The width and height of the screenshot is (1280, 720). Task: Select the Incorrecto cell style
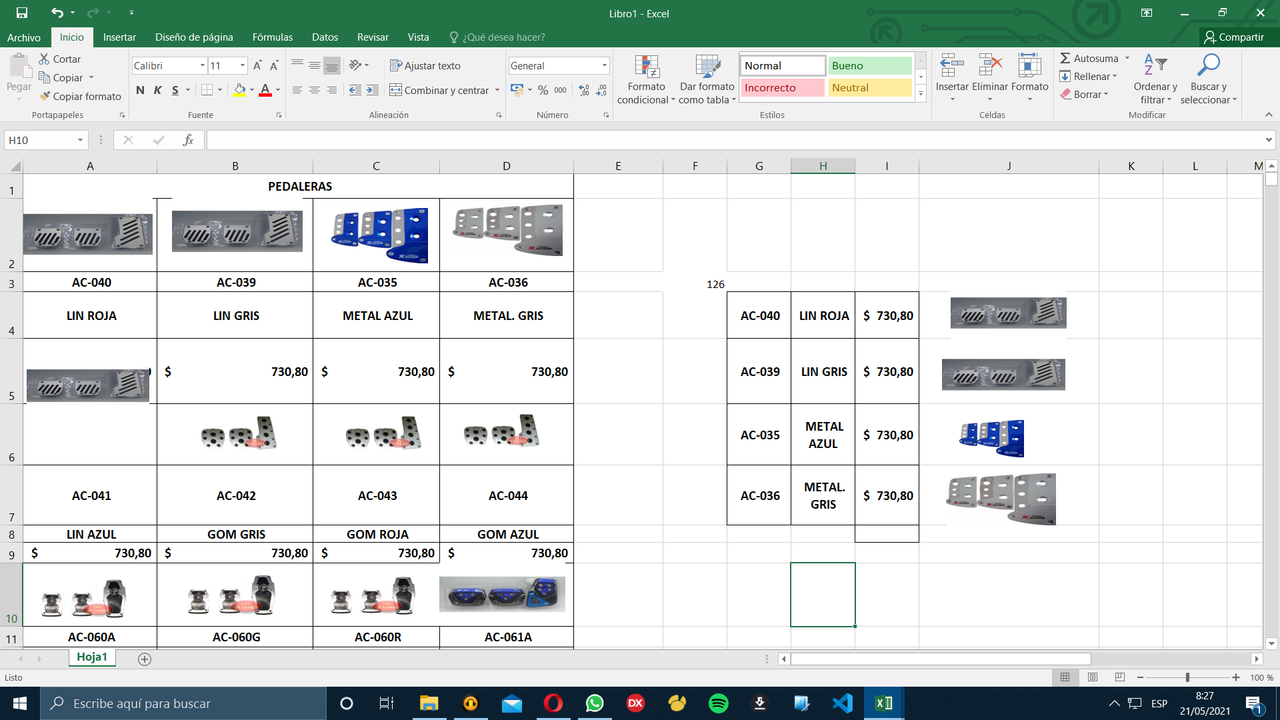(x=782, y=87)
